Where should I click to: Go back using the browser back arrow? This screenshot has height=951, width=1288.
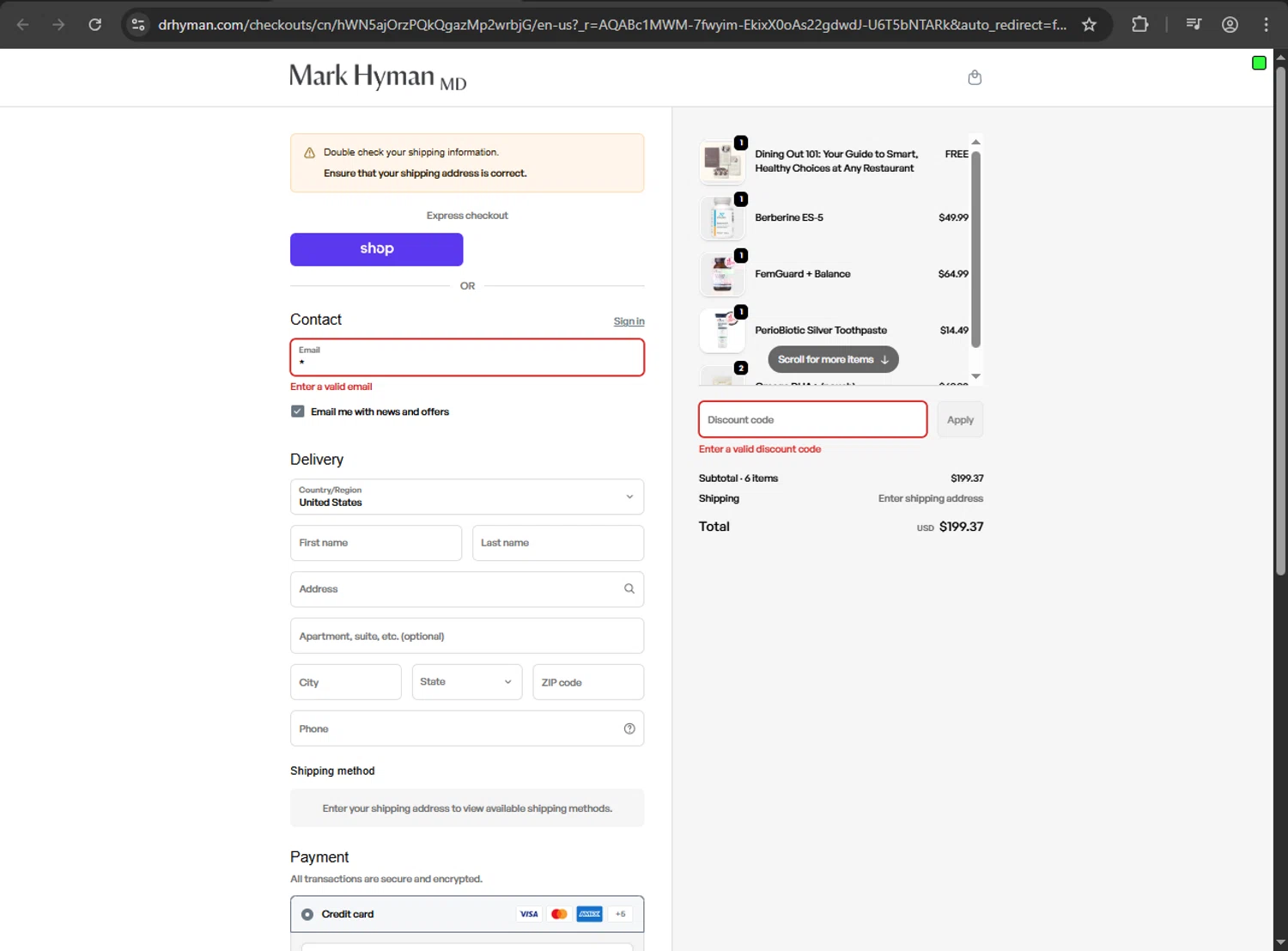pos(23,24)
